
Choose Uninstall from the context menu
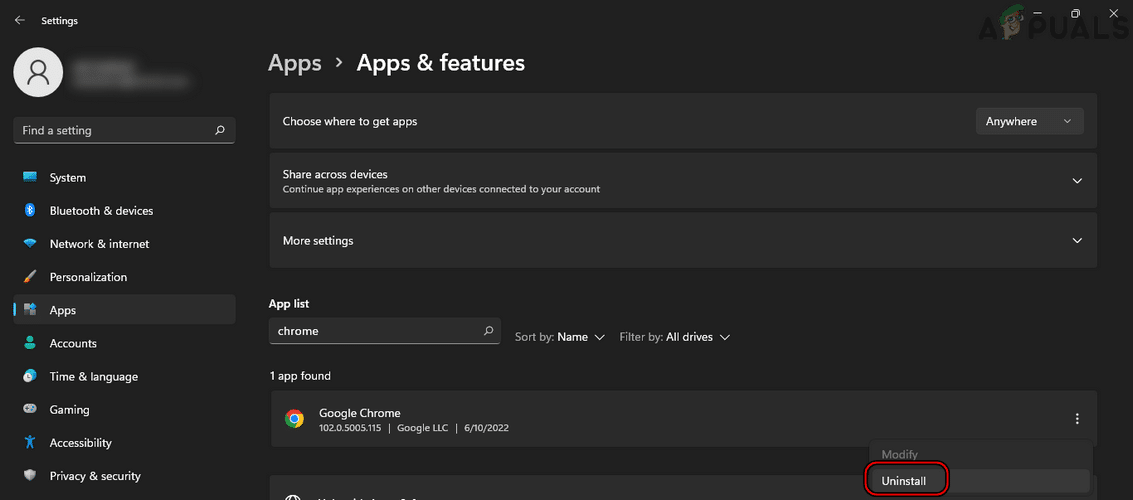(x=904, y=481)
